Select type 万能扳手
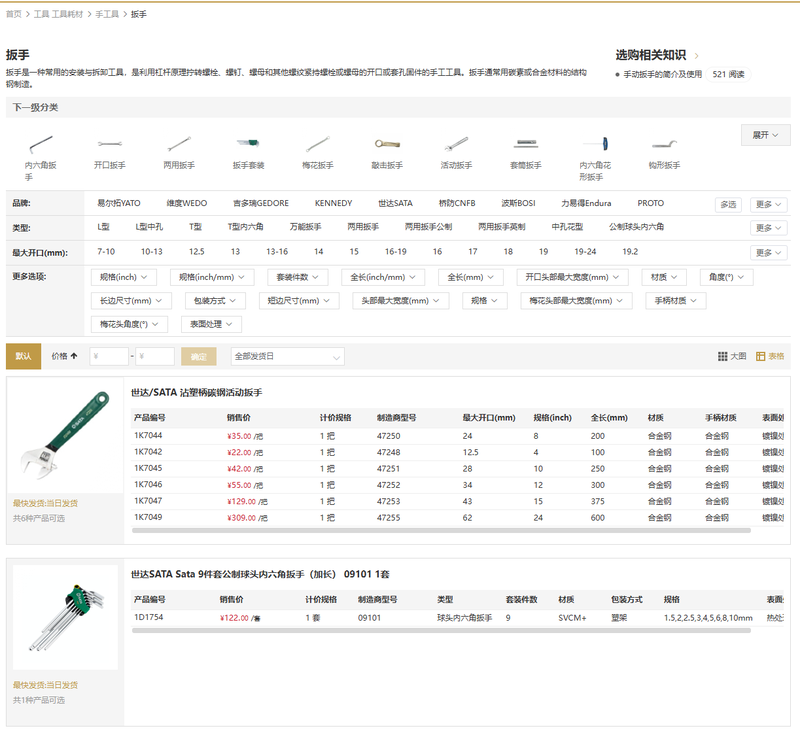 (306, 227)
